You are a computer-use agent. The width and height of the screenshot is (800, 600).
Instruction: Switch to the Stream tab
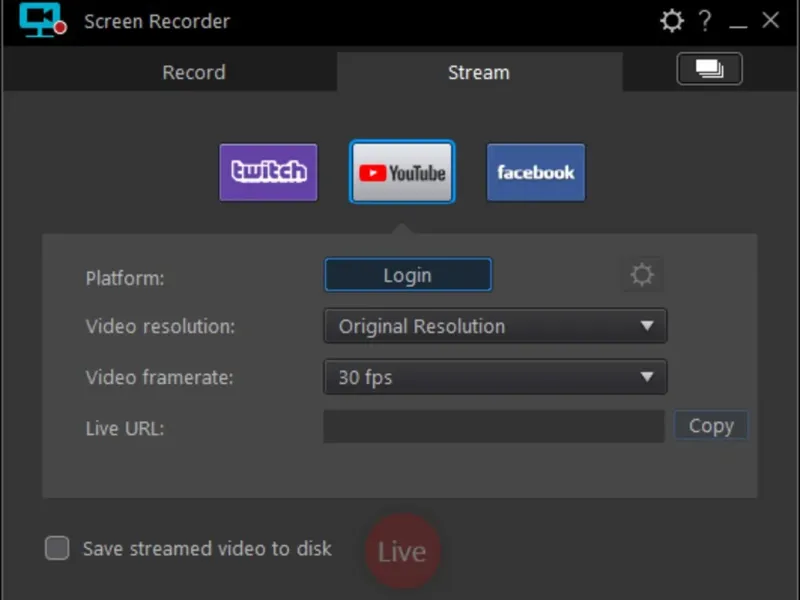coord(479,72)
